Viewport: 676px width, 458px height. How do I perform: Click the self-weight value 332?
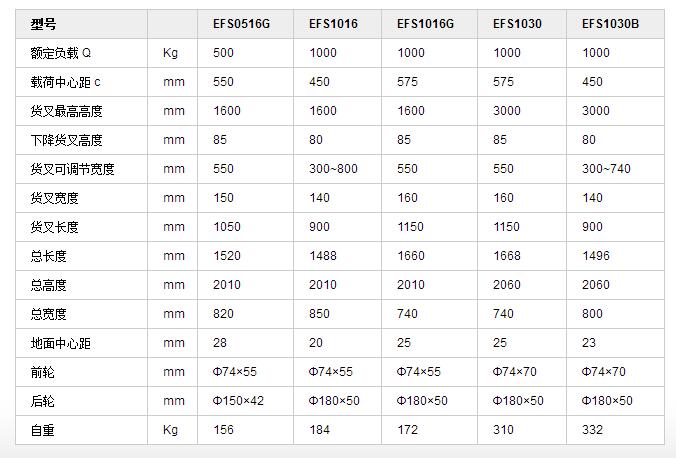tap(592, 430)
